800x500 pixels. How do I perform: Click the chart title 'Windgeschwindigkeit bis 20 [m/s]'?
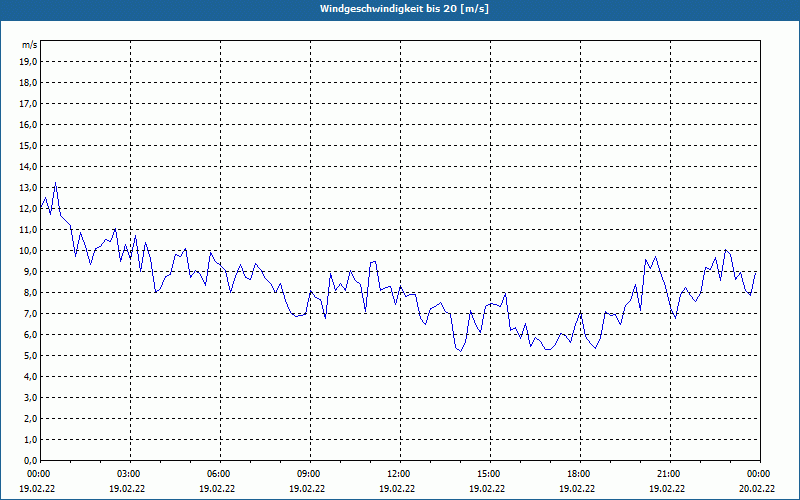tap(404, 9)
